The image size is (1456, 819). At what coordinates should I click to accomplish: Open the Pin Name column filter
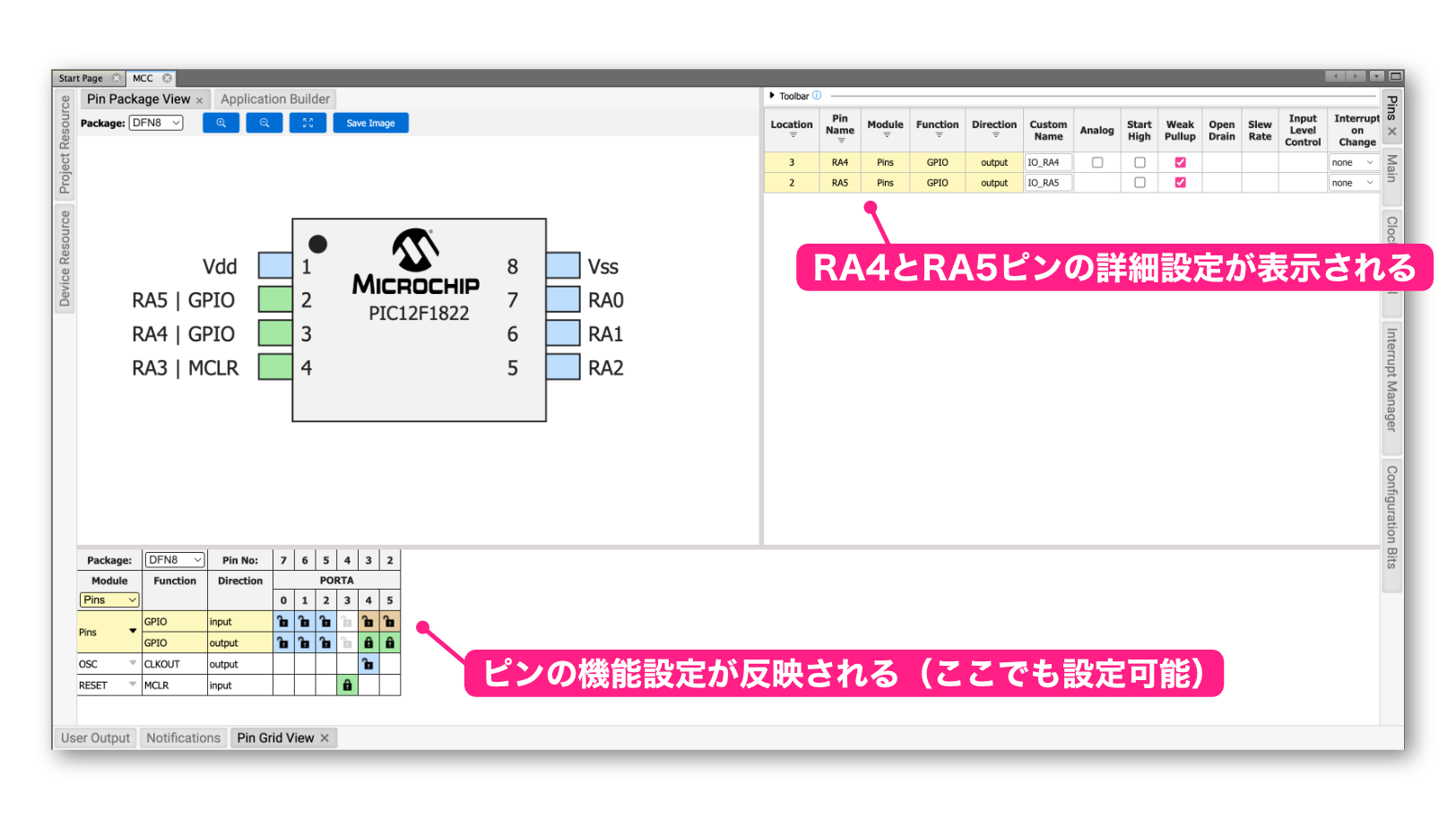(x=840, y=141)
